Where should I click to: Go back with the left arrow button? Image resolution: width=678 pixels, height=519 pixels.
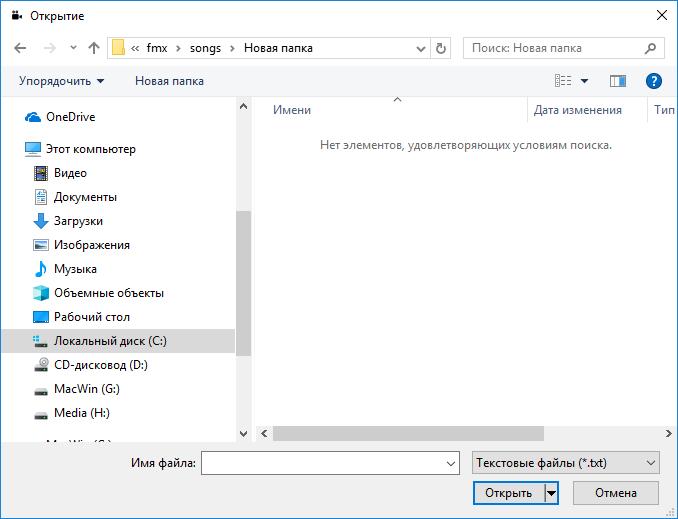(20, 48)
